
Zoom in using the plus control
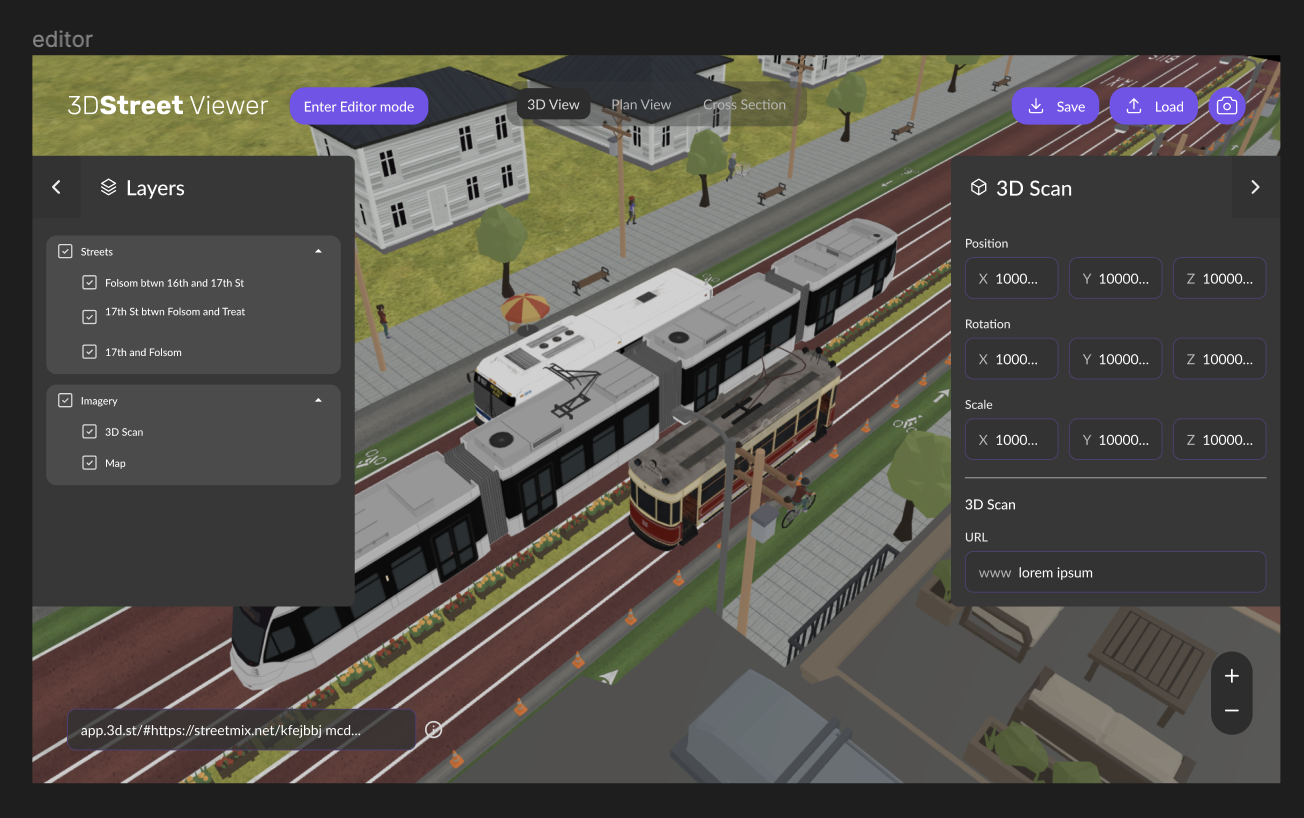1231,675
